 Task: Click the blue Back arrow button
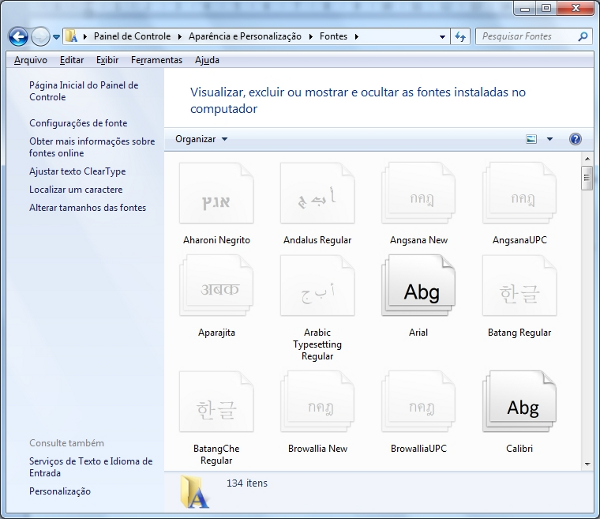coord(18,37)
